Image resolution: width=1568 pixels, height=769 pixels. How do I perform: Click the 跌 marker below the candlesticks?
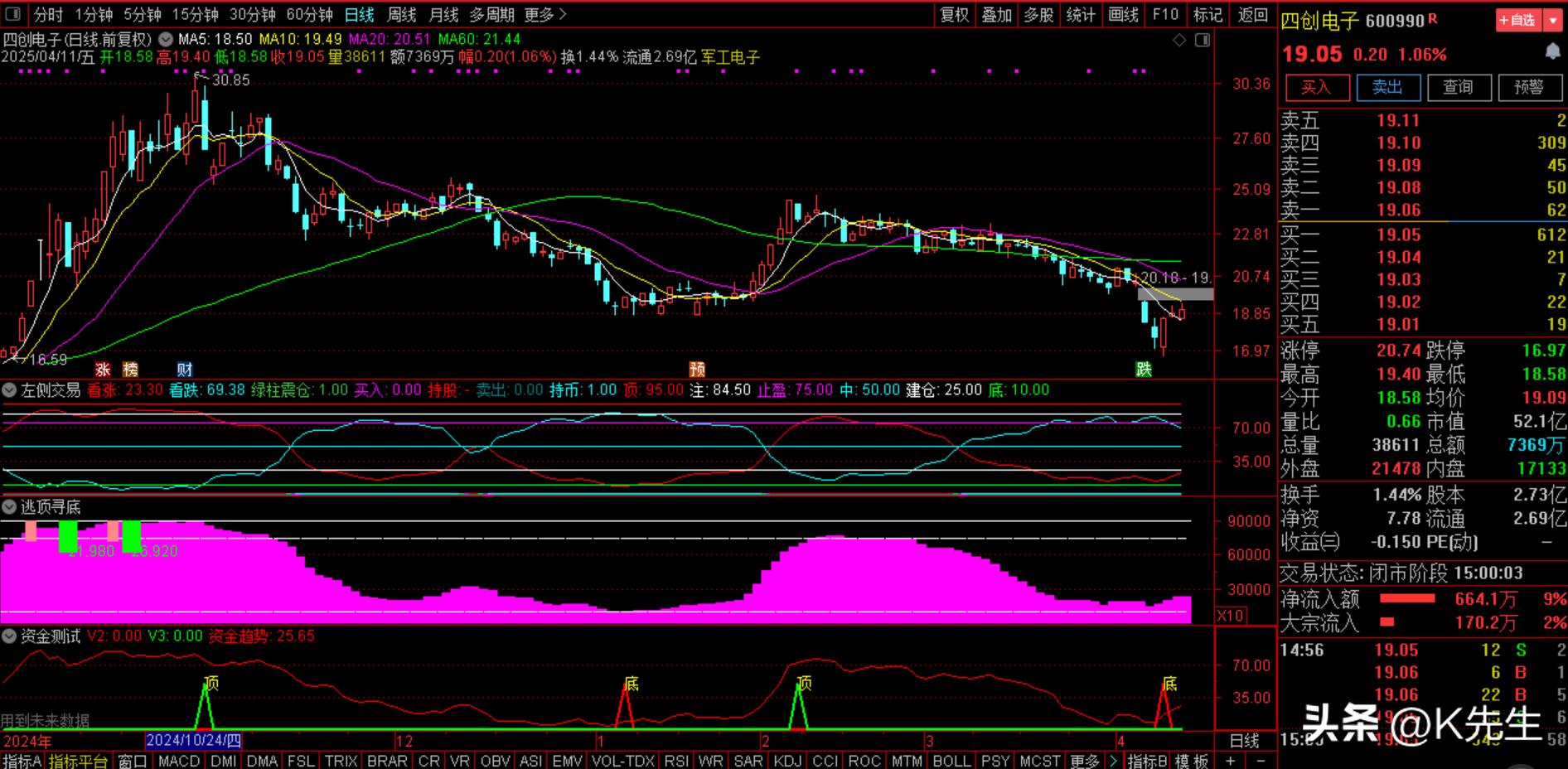pos(1144,370)
